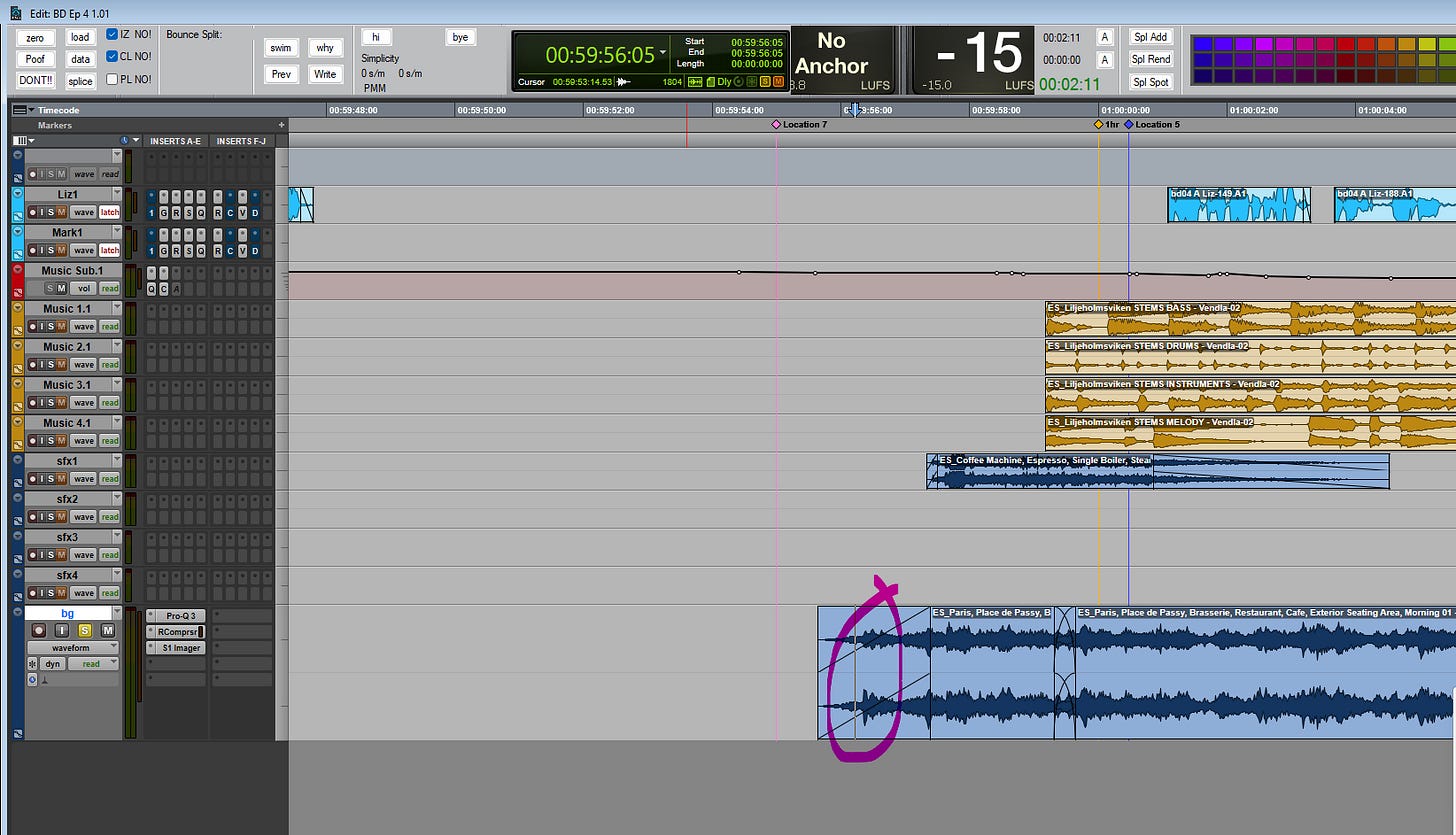Solo the sfx3 track
Image resolution: width=1456 pixels, height=835 pixels.
[51, 554]
